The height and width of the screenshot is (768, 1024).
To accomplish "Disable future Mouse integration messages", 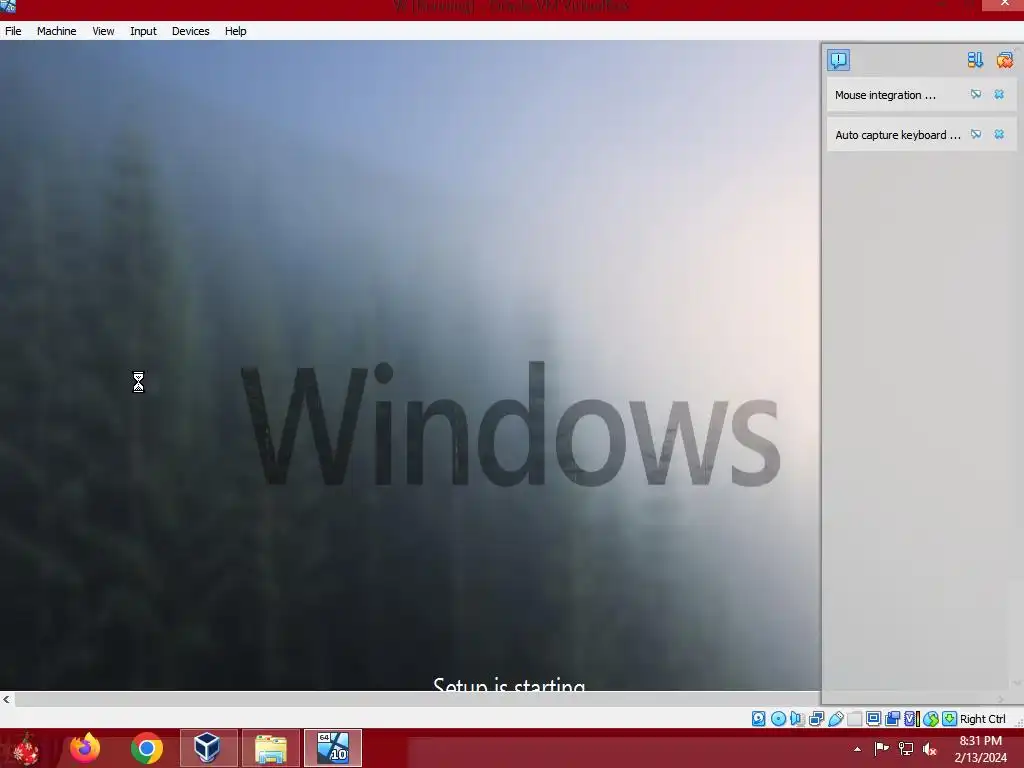I will click(976, 95).
